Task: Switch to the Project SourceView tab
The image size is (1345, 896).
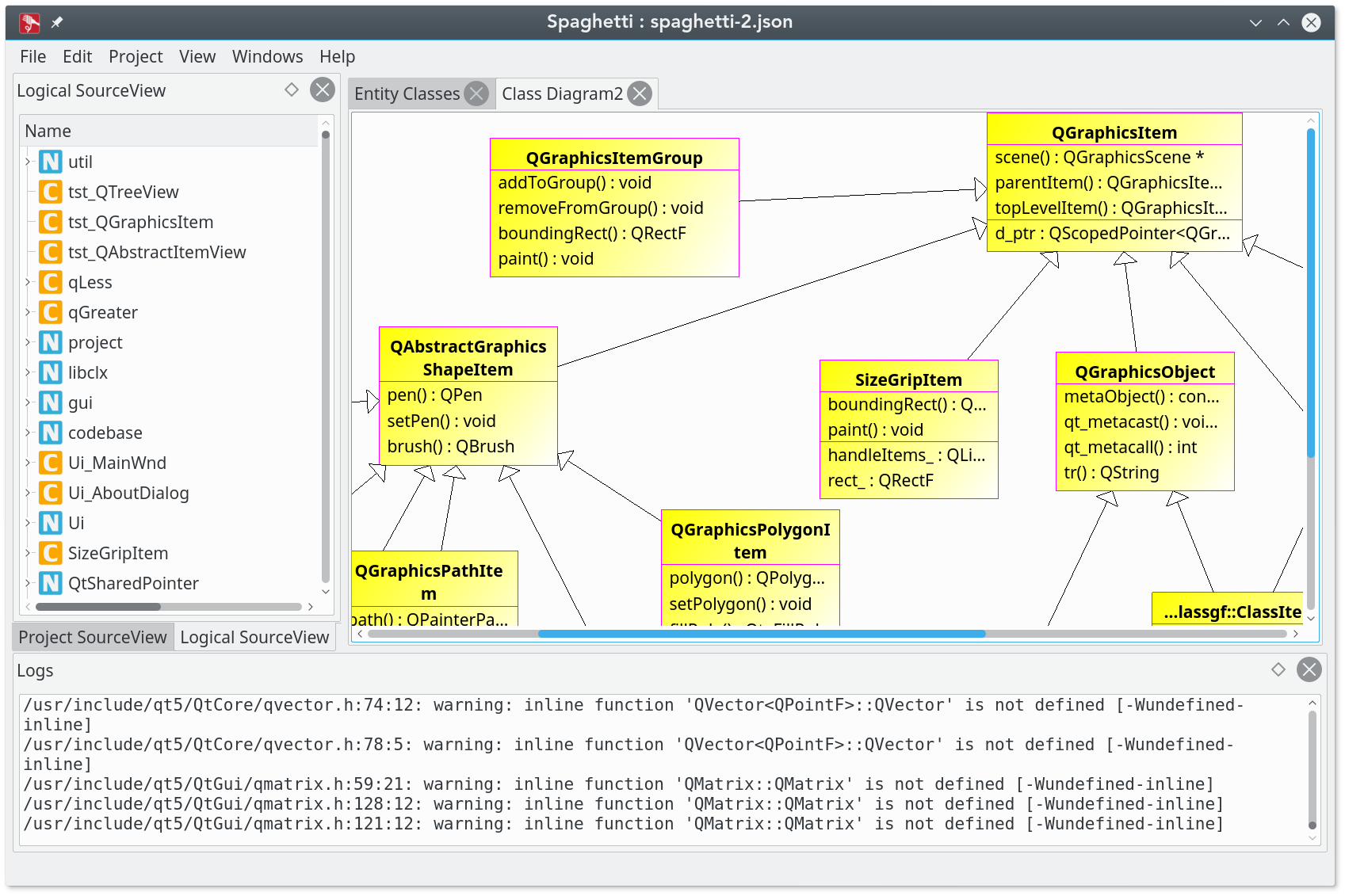Action: (93, 637)
